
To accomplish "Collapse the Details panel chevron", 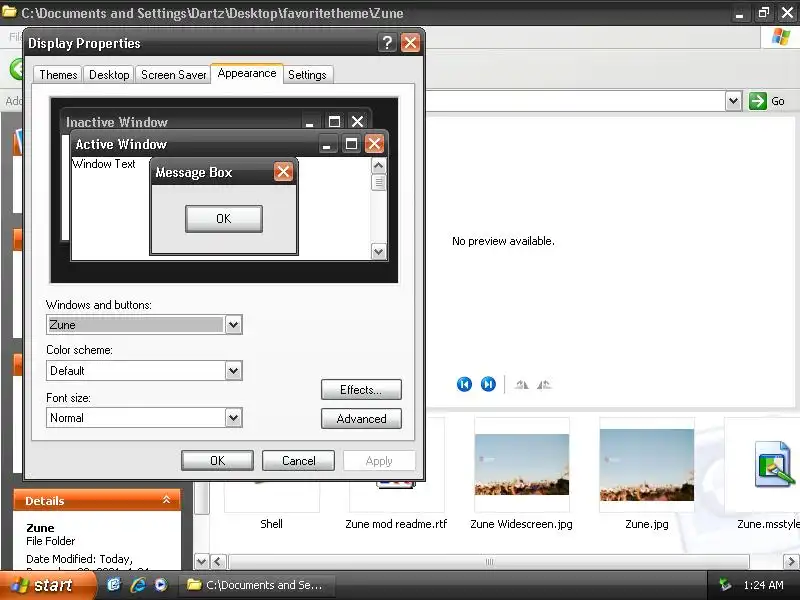I will click(x=166, y=500).
